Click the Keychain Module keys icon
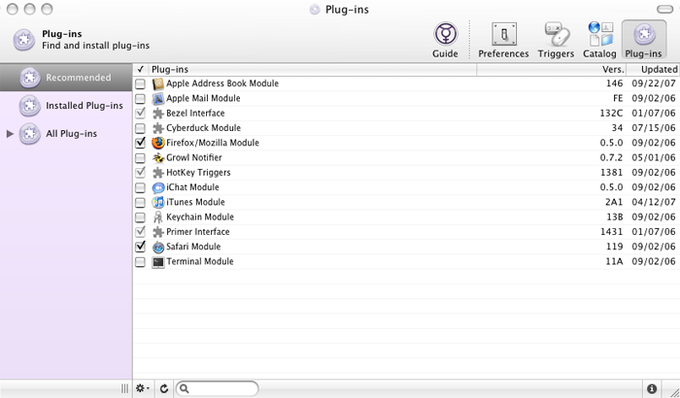The image size is (680, 398). [x=158, y=217]
